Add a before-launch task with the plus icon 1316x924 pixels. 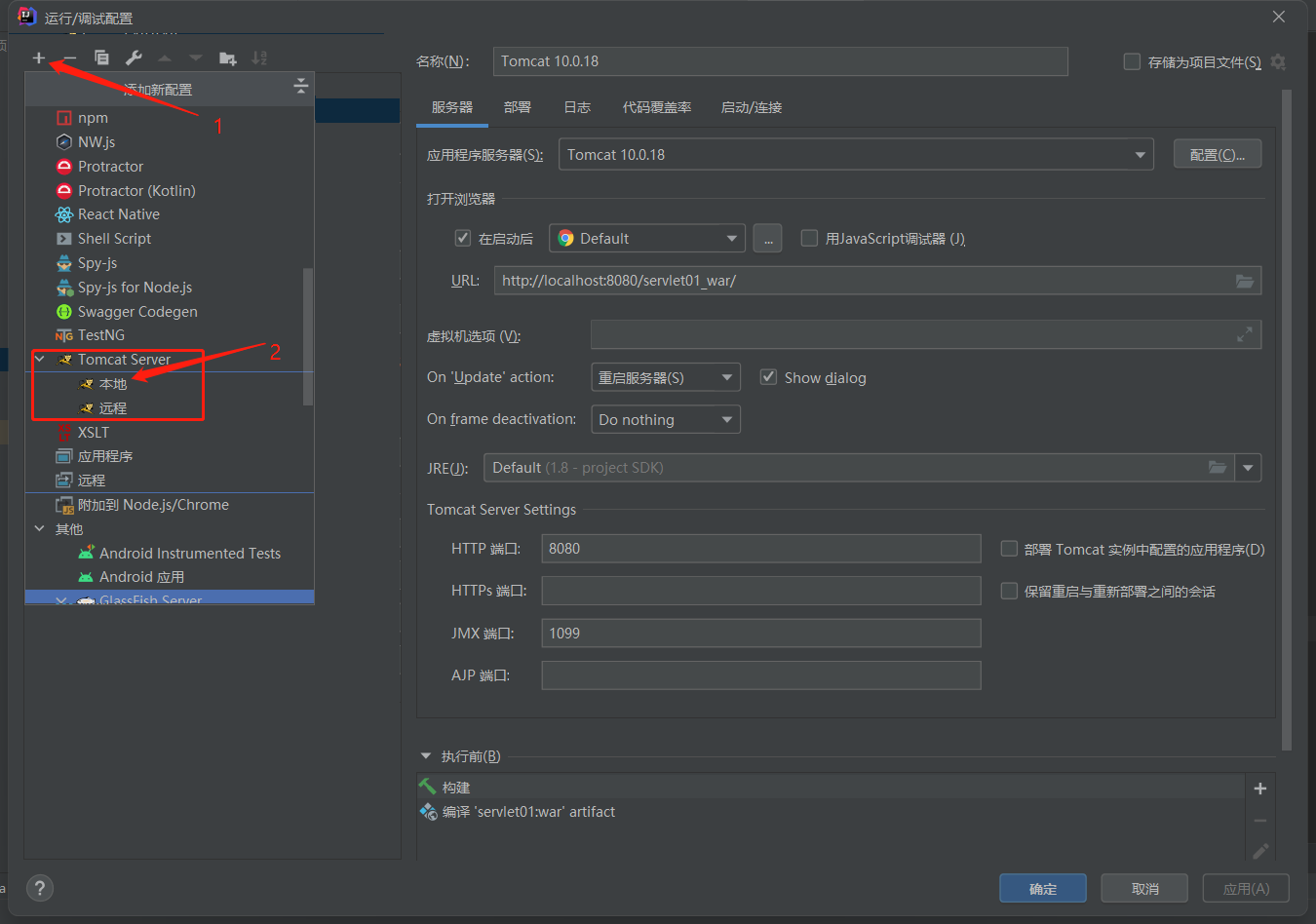pyautogui.click(x=1260, y=789)
